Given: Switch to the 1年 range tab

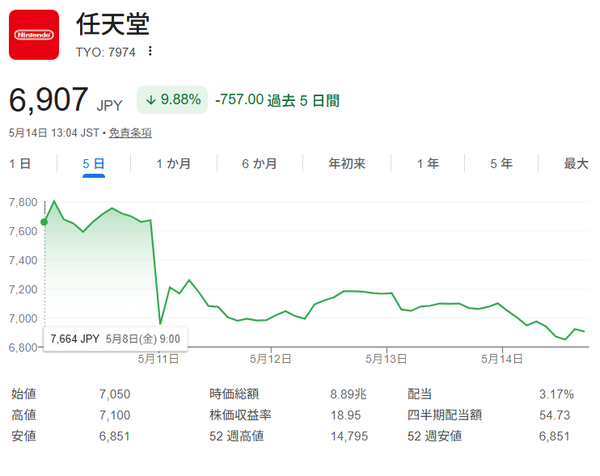Looking at the screenshot, I should click(428, 164).
